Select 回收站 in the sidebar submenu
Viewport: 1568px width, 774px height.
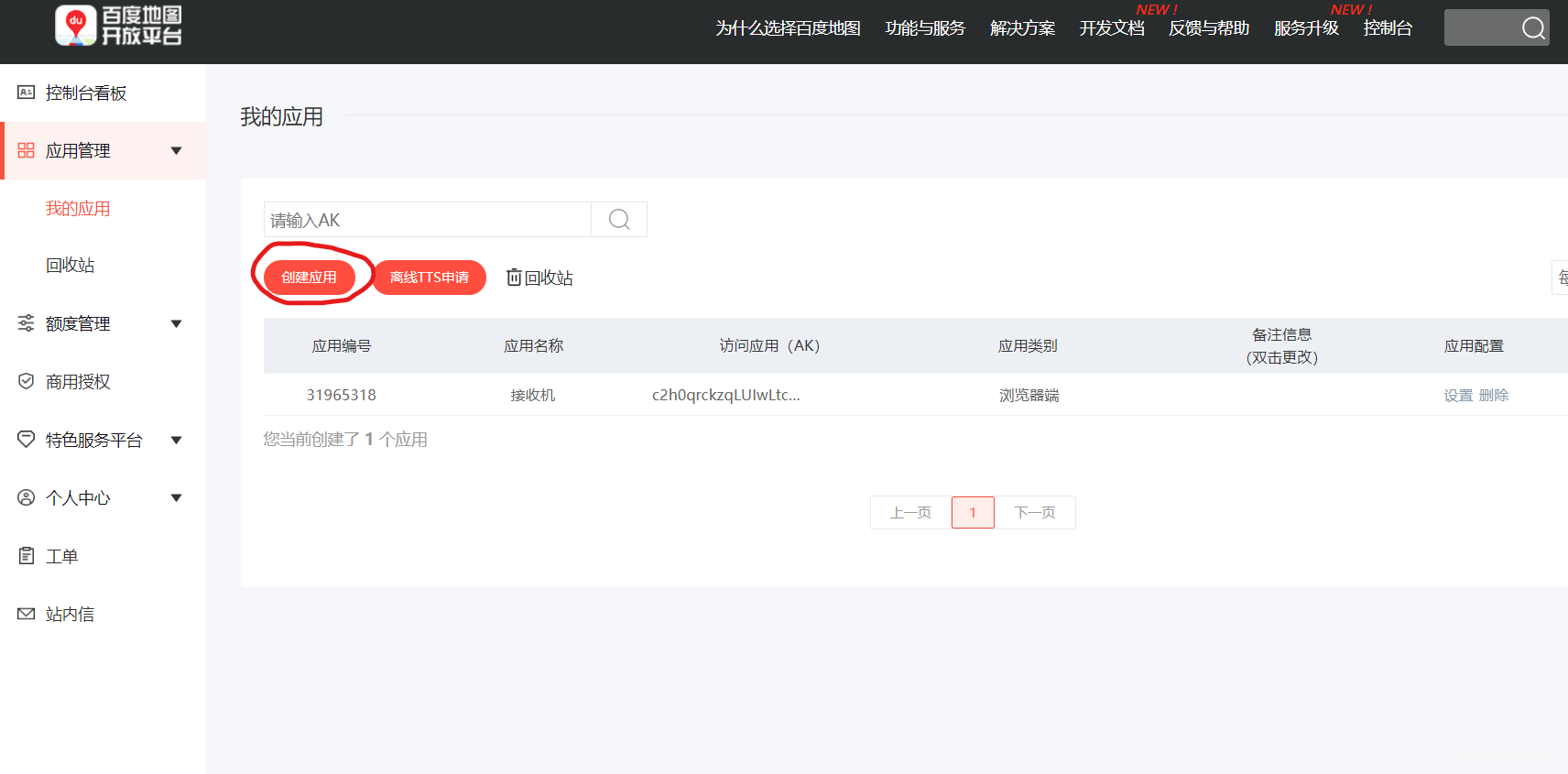71,266
